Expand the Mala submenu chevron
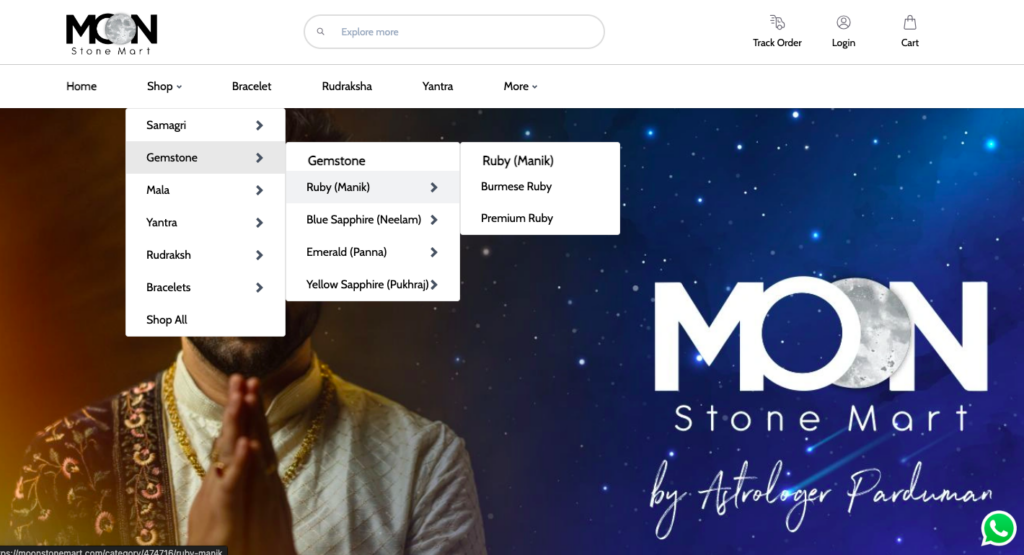The height and width of the screenshot is (555, 1024). coord(259,190)
